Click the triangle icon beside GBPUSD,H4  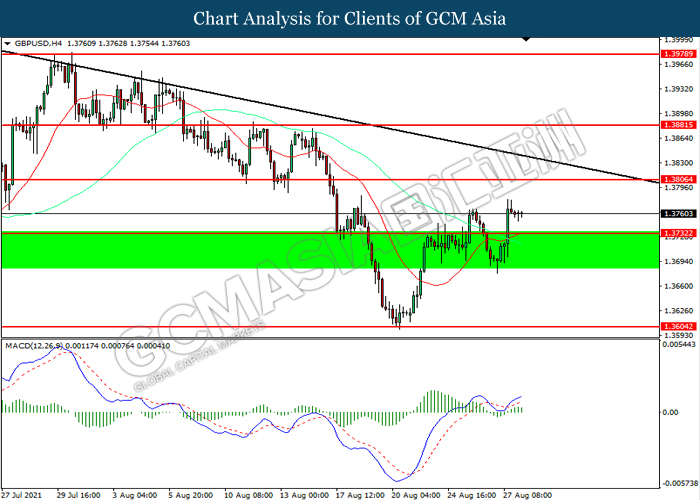8,44
